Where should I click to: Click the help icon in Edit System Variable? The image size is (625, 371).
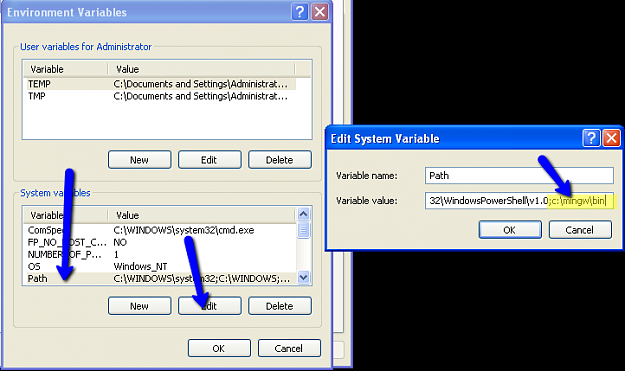point(592,138)
